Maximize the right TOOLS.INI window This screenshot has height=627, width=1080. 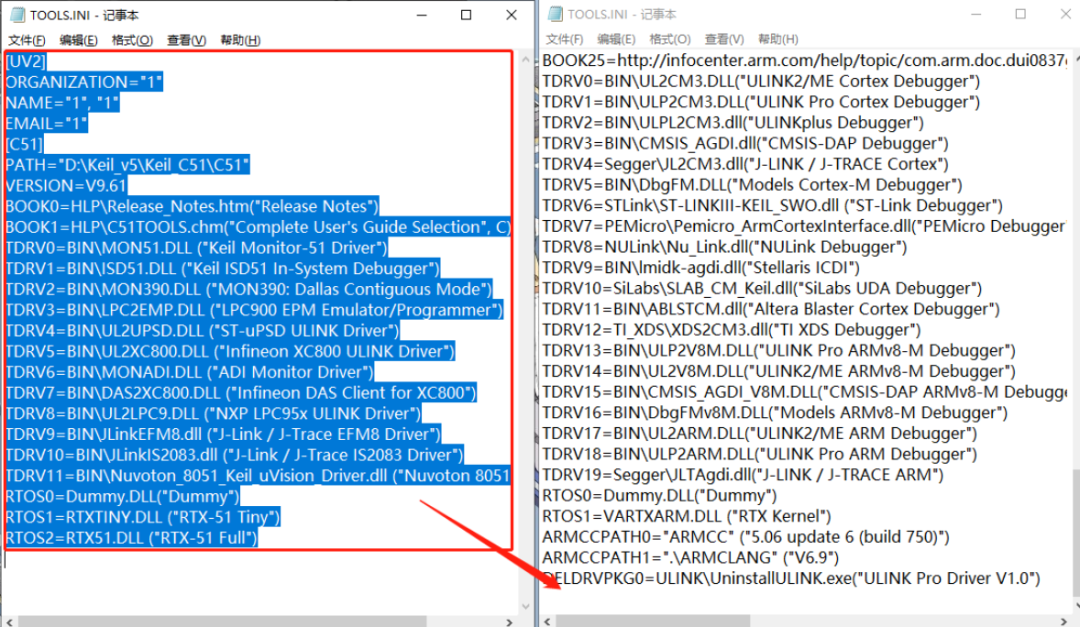click(x=1021, y=14)
